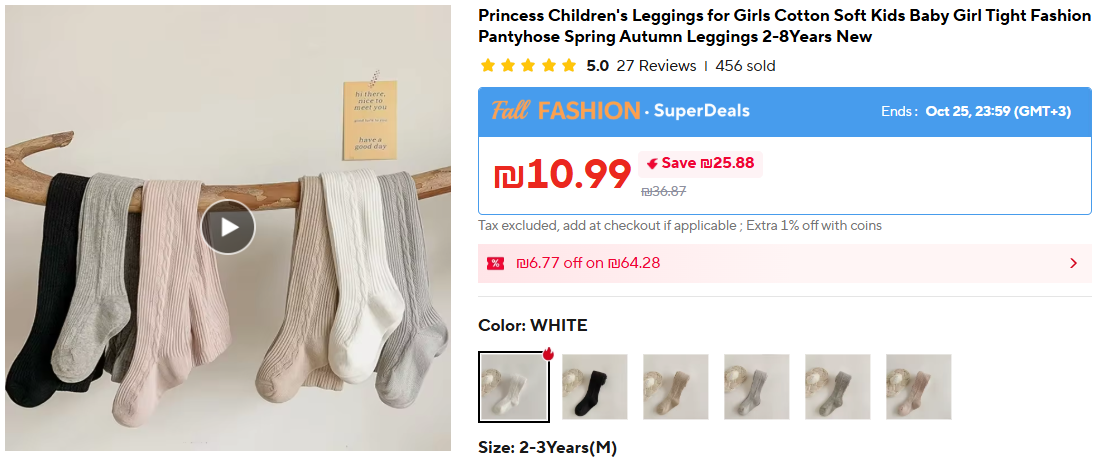Play the product video
This screenshot has width=1097, height=462.
click(x=228, y=227)
